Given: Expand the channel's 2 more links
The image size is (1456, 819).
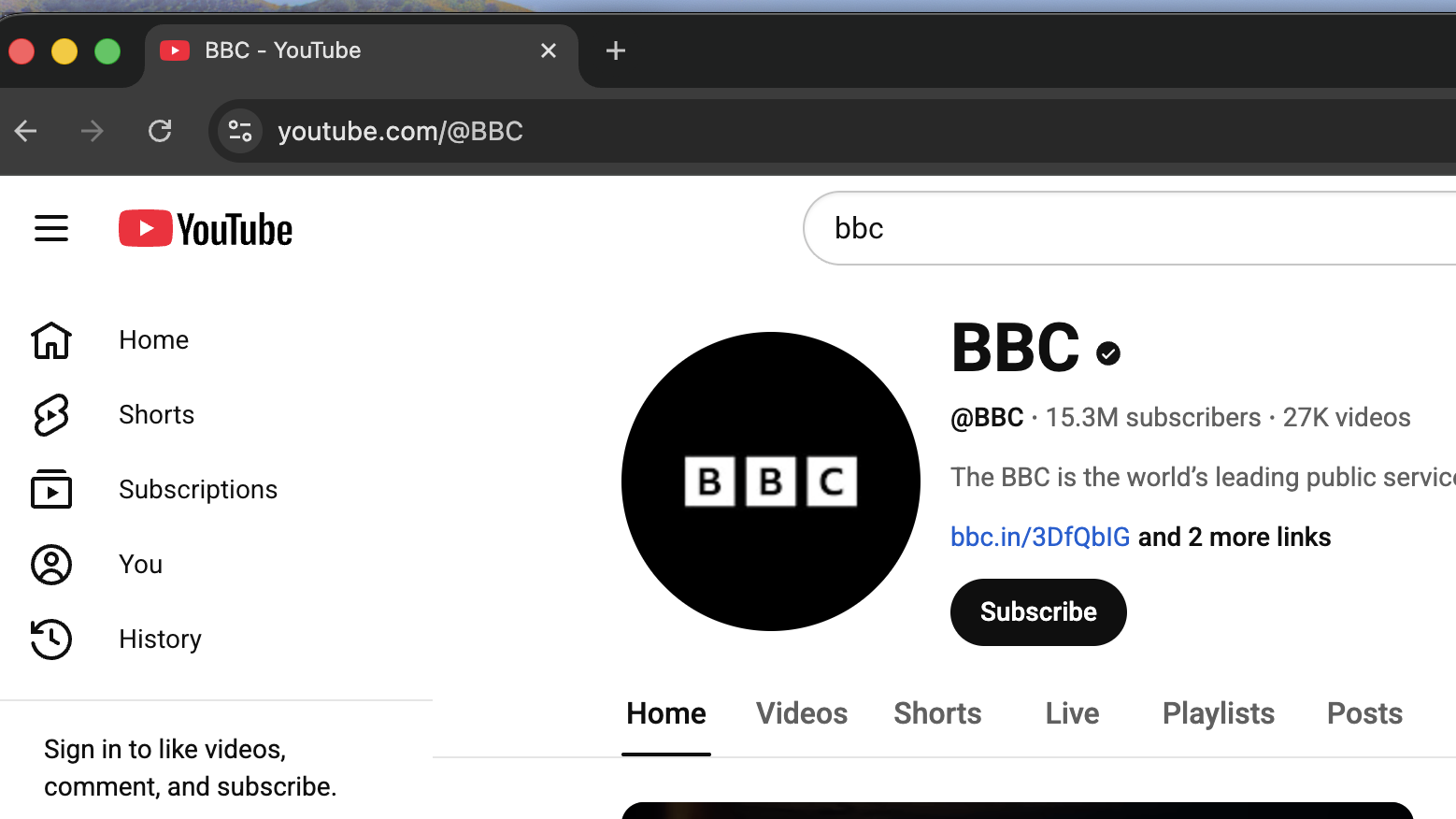Looking at the screenshot, I should (1234, 537).
